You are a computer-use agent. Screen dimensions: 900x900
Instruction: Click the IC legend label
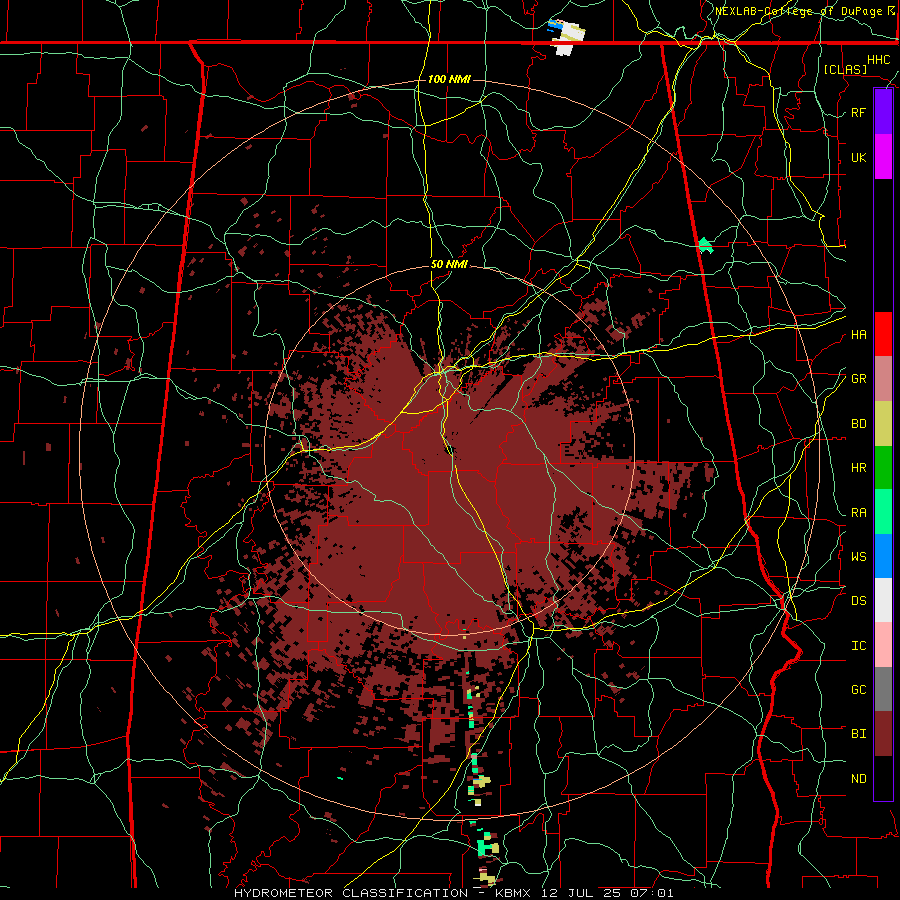point(858,646)
